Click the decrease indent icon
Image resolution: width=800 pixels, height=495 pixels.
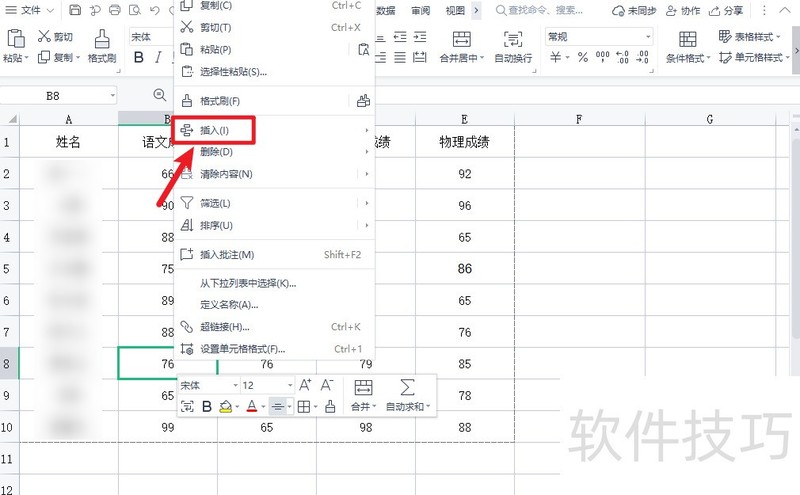coord(400,37)
